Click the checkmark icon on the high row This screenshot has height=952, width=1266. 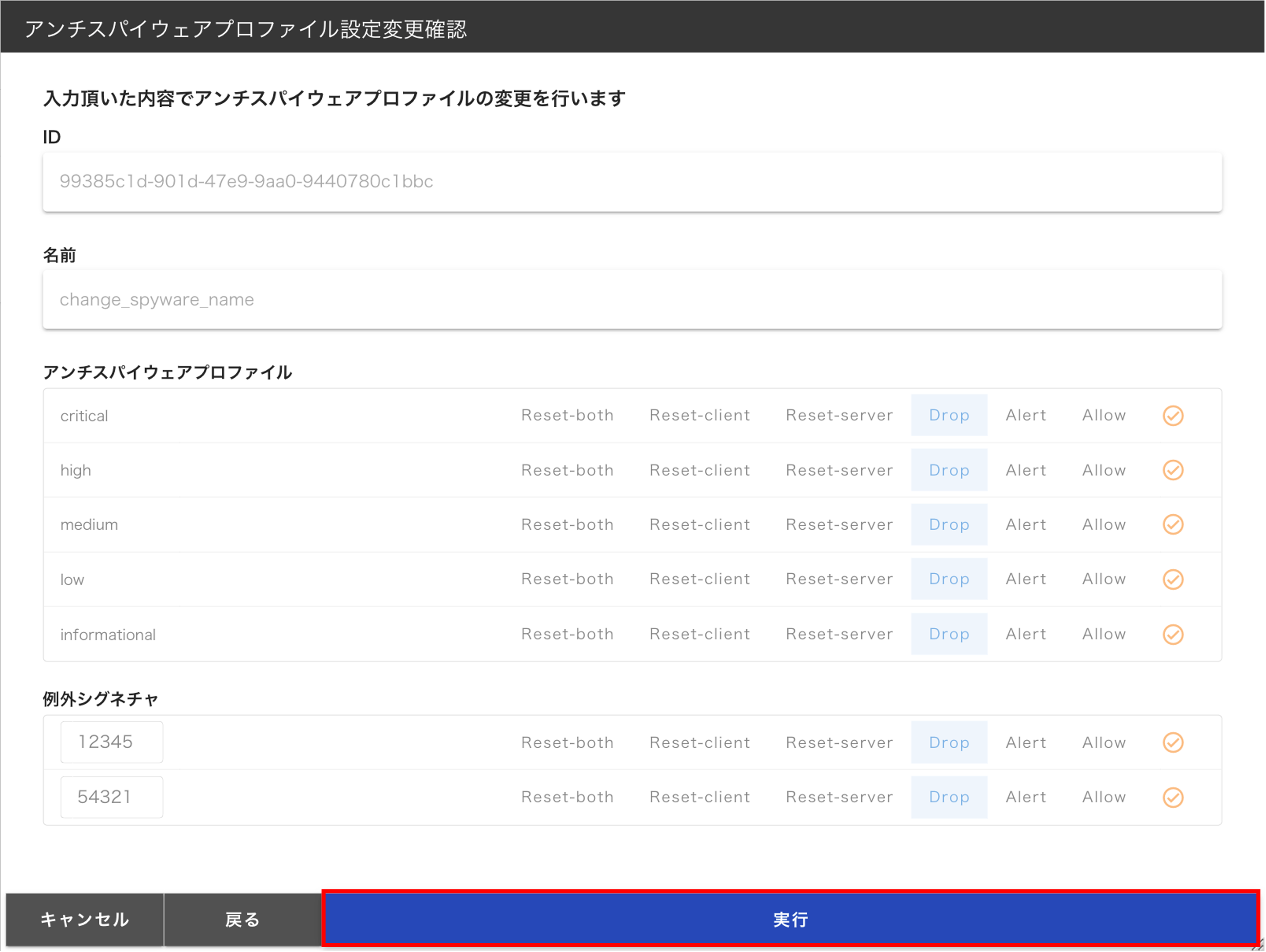pos(1173,469)
